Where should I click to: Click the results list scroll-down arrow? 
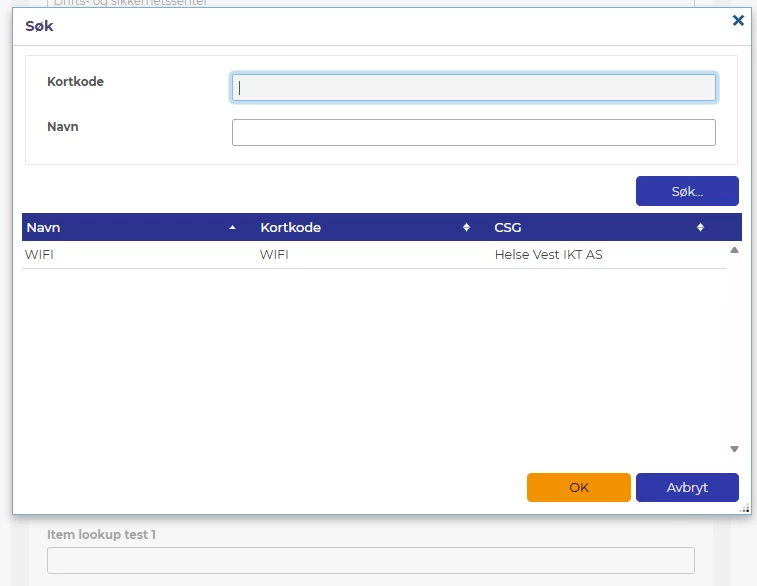(734, 449)
